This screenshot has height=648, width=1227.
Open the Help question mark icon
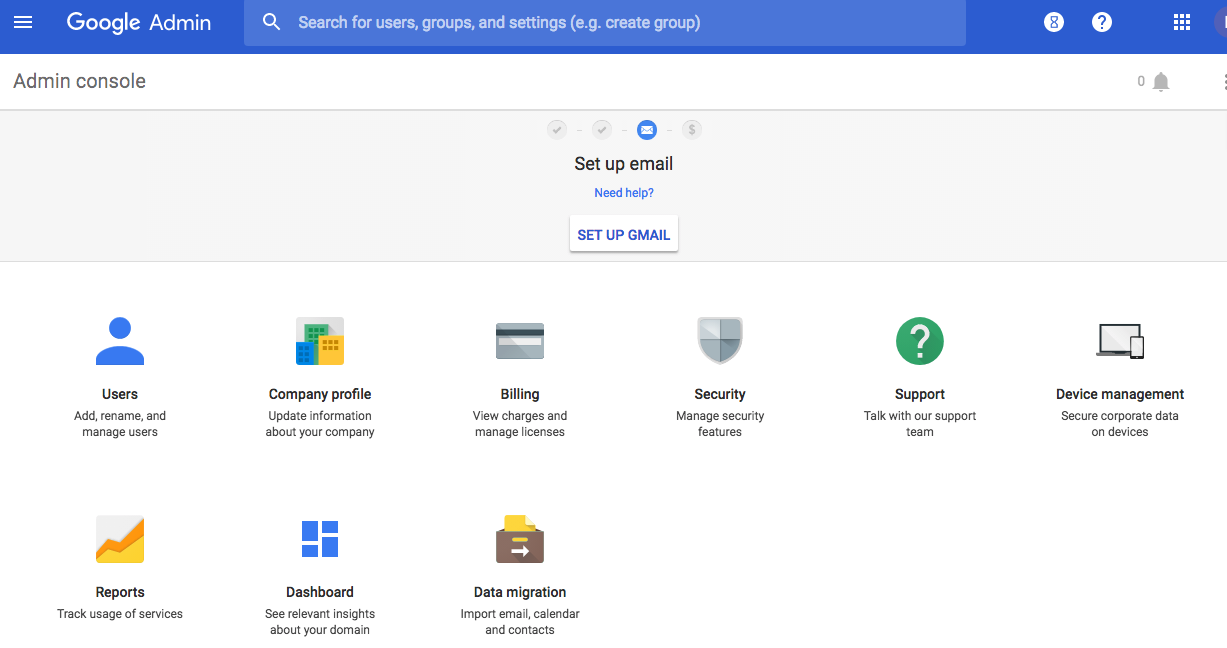[1102, 22]
